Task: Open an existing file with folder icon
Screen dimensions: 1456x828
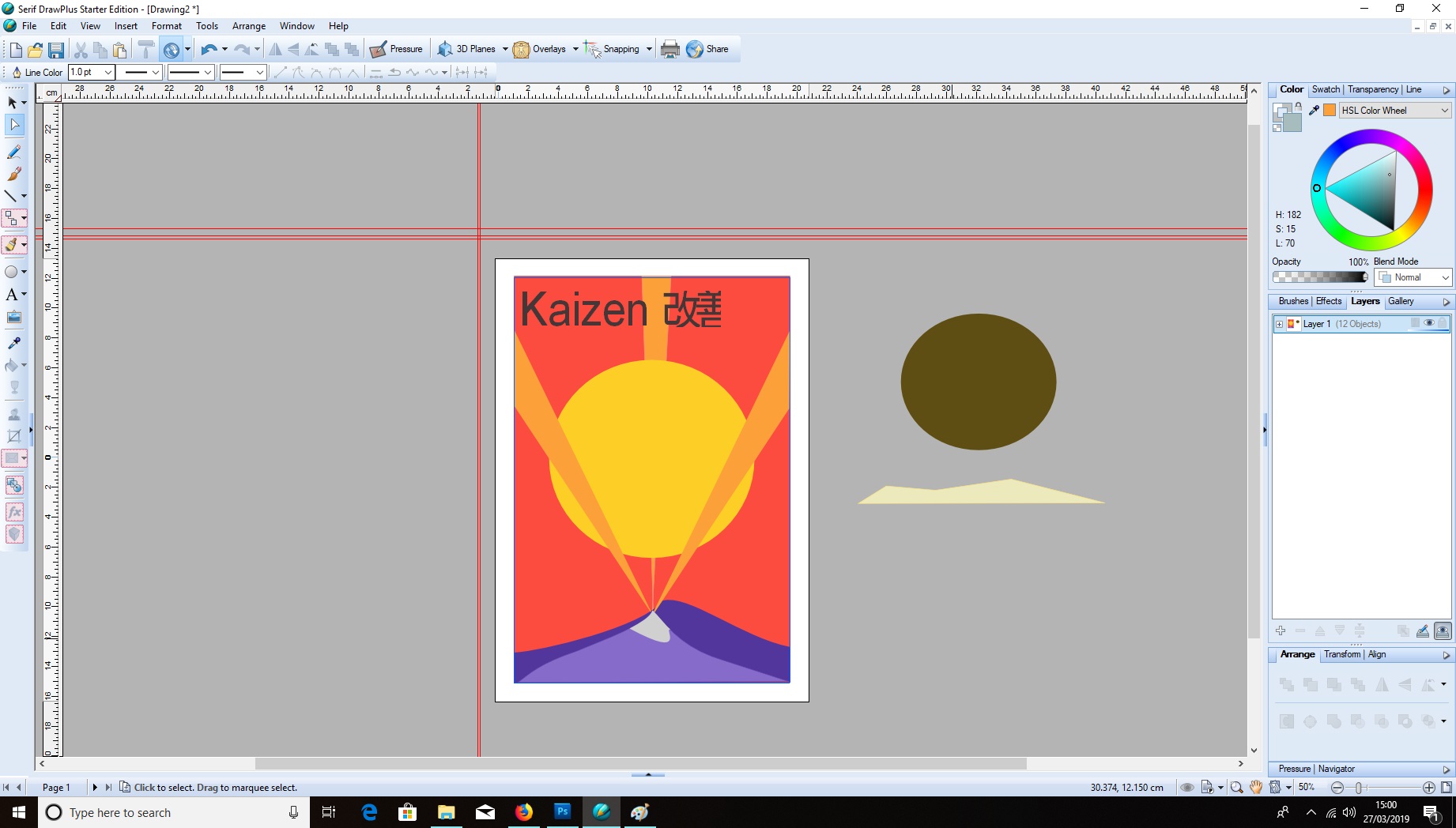Action: coord(35,50)
